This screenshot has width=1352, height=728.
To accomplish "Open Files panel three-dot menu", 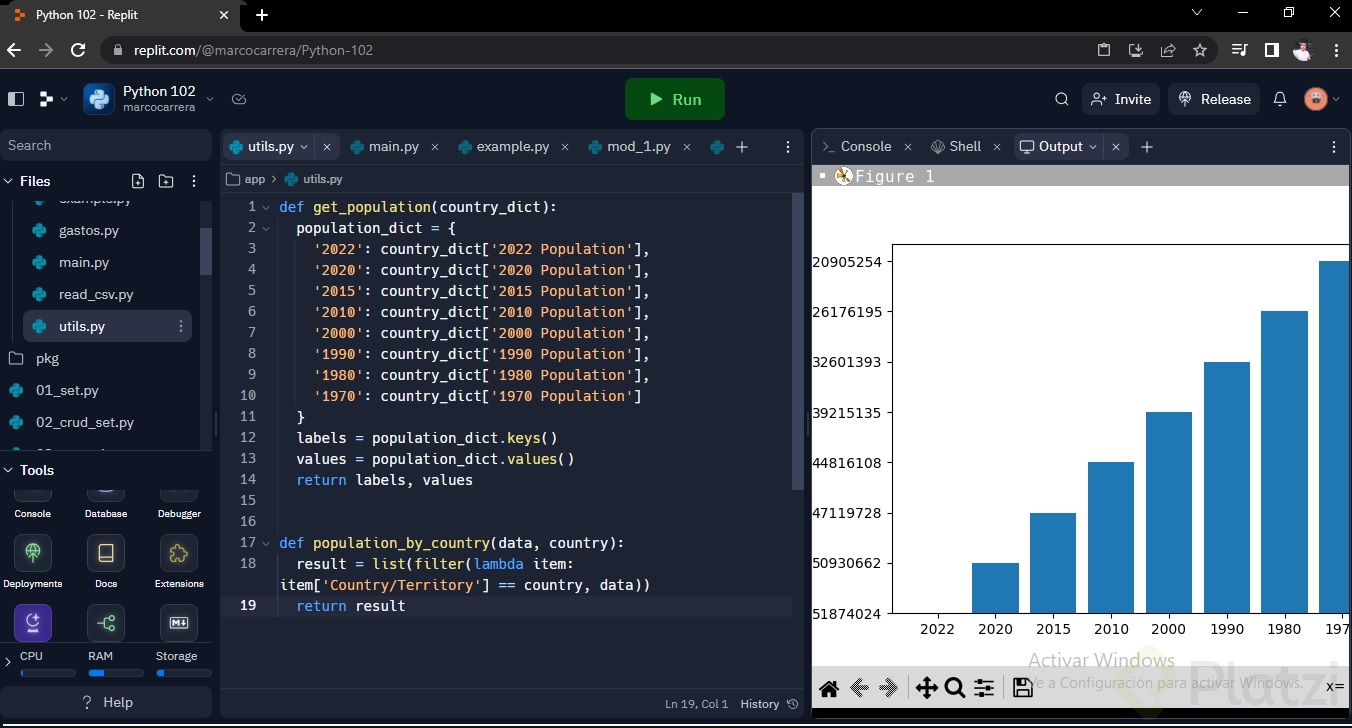I will pyautogui.click(x=194, y=181).
